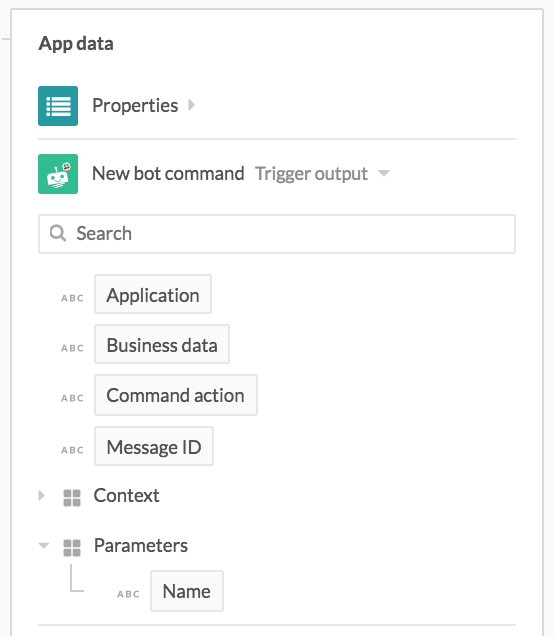Viewport: 554px width, 636px height.
Task: Click the ABC type icon beside Message ID
Action: (x=73, y=450)
